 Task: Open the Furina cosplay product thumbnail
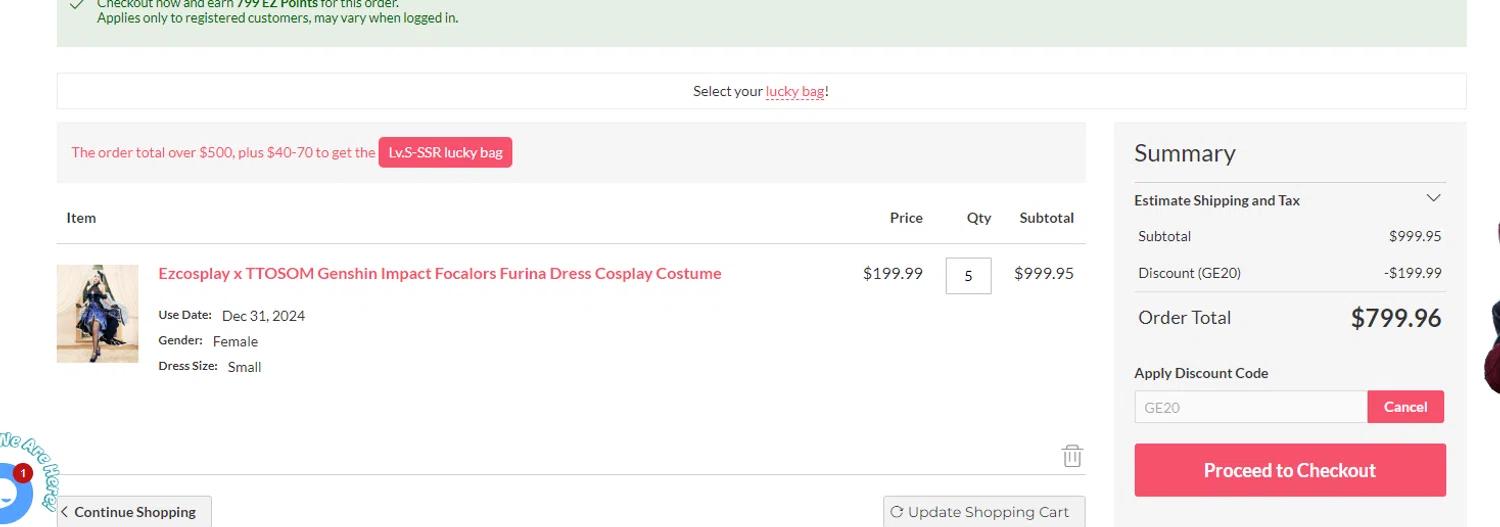tap(98, 313)
